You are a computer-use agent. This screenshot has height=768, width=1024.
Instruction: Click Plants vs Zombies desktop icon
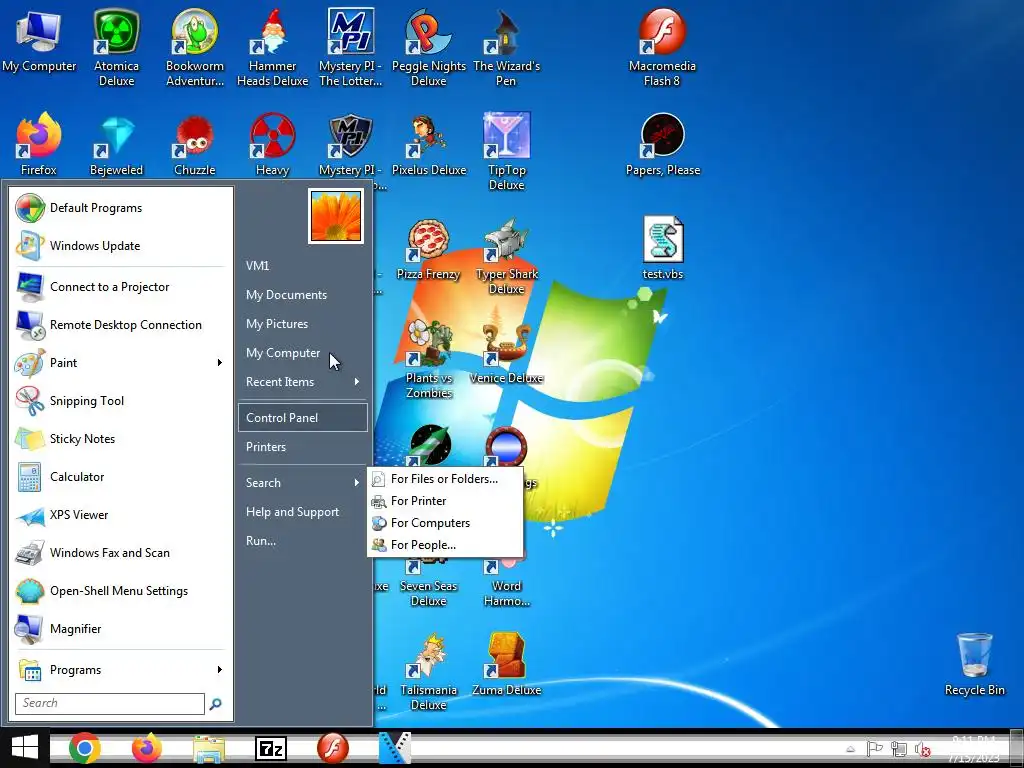(428, 359)
